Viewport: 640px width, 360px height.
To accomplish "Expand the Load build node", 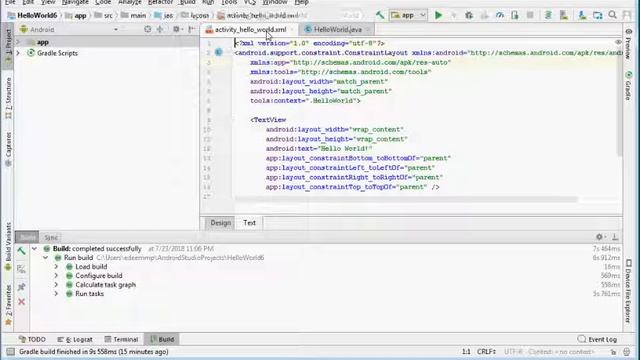I will tap(56, 267).
